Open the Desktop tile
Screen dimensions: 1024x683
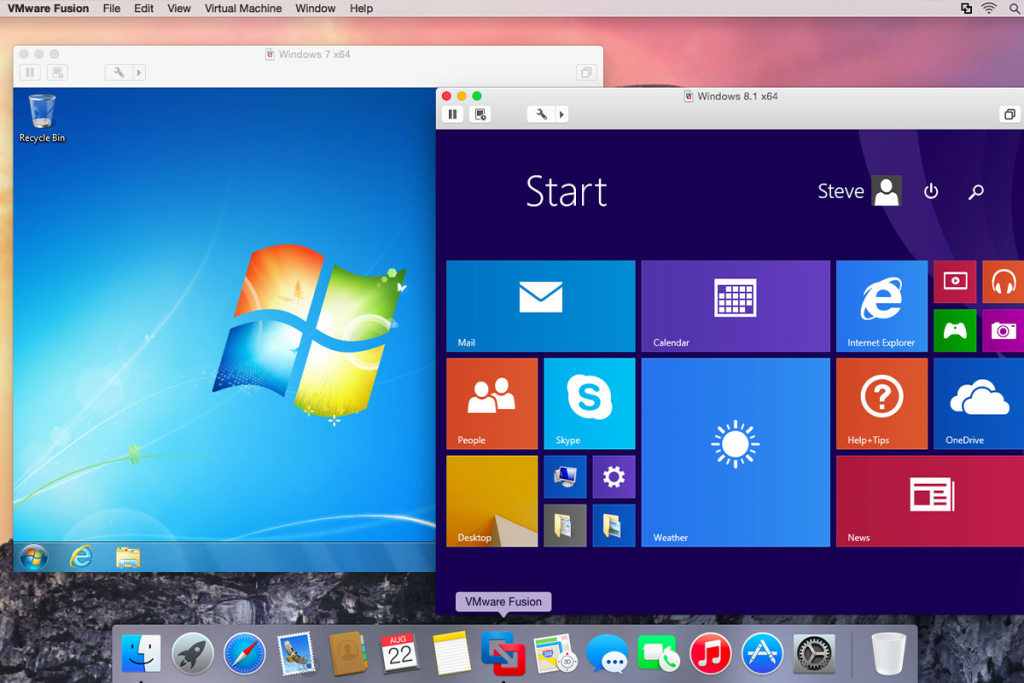click(492, 501)
